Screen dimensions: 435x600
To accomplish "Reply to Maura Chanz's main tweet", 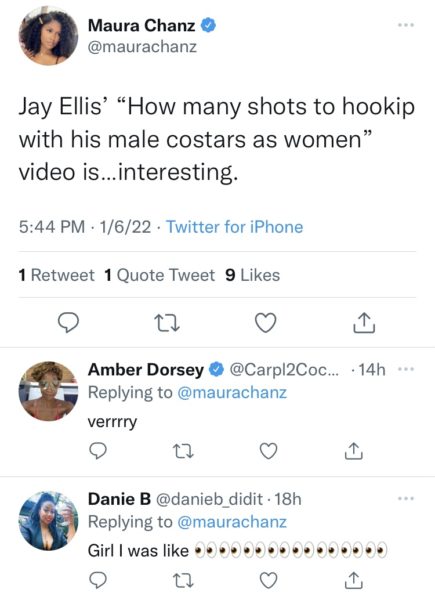I will pyautogui.click(x=68, y=323).
